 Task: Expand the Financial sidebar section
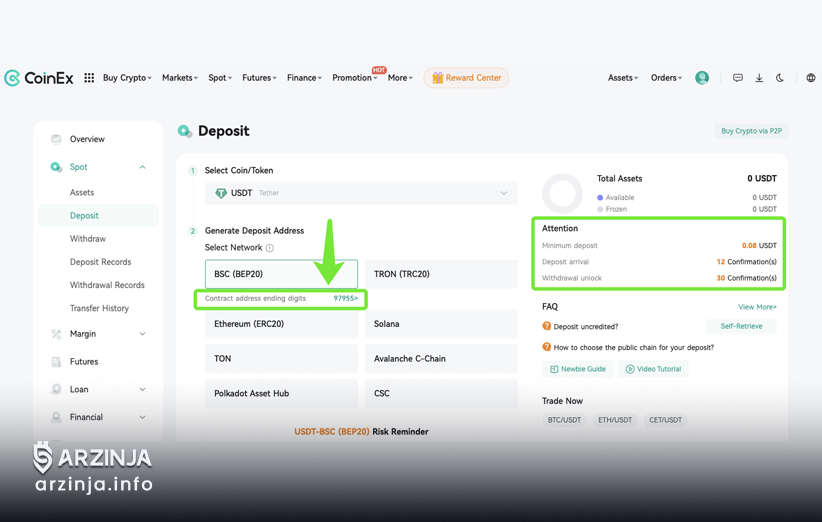pos(99,417)
